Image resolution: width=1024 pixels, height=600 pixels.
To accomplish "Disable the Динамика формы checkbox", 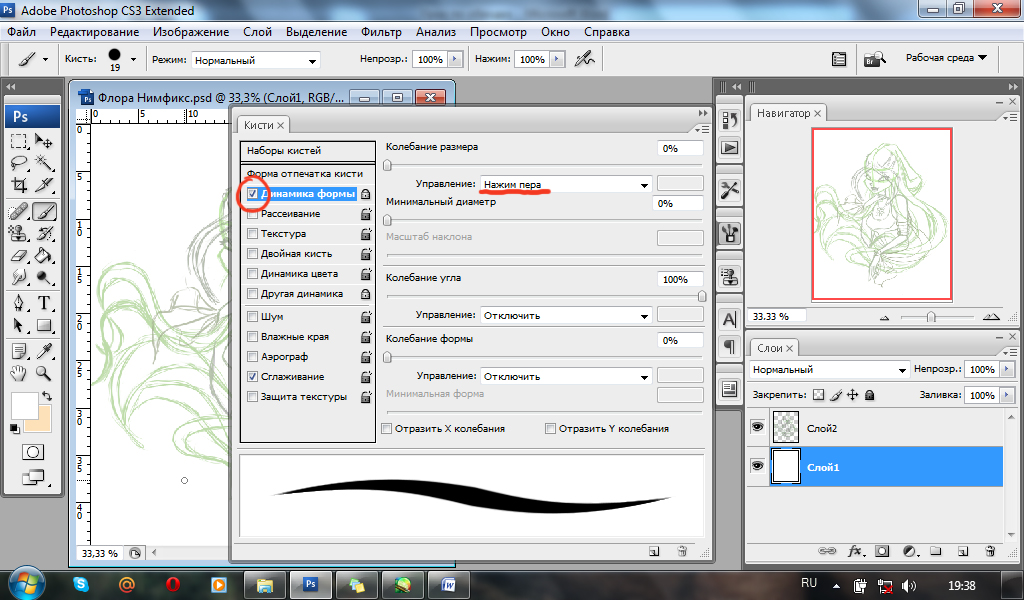I will coord(253,194).
